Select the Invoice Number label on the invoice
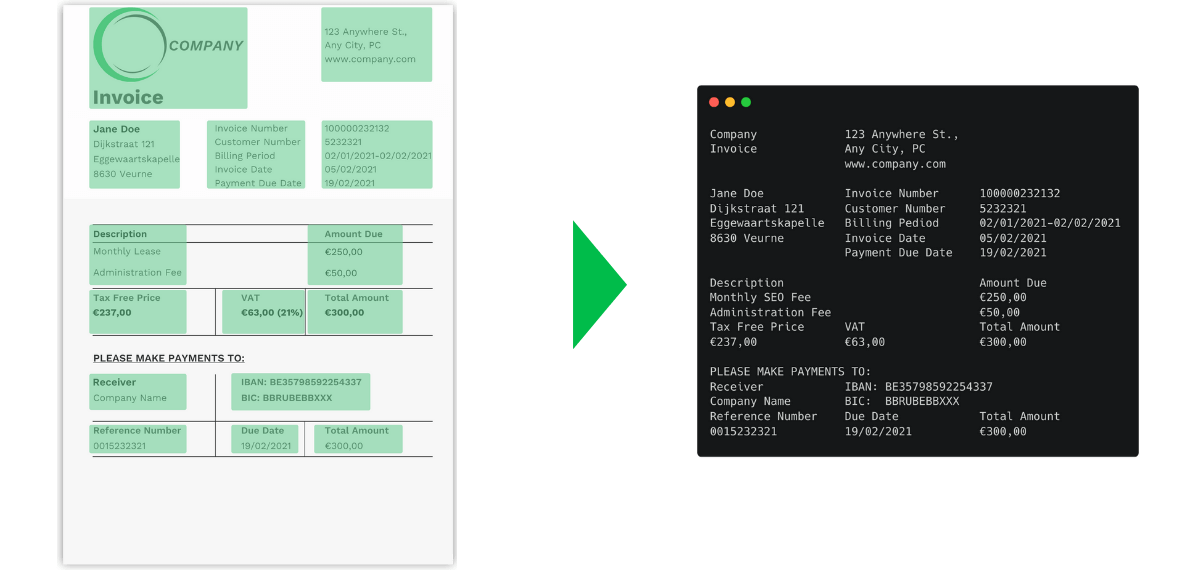Viewport: 1200px width, 570px height. (x=251, y=128)
